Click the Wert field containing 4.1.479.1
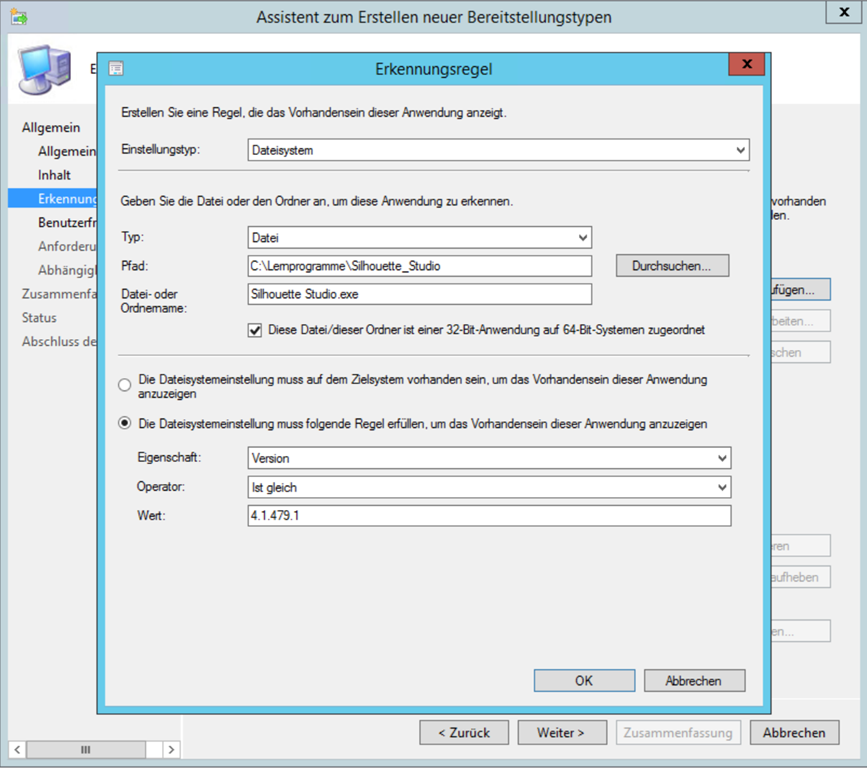The width and height of the screenshot is (867, 768). pos(489,516)
